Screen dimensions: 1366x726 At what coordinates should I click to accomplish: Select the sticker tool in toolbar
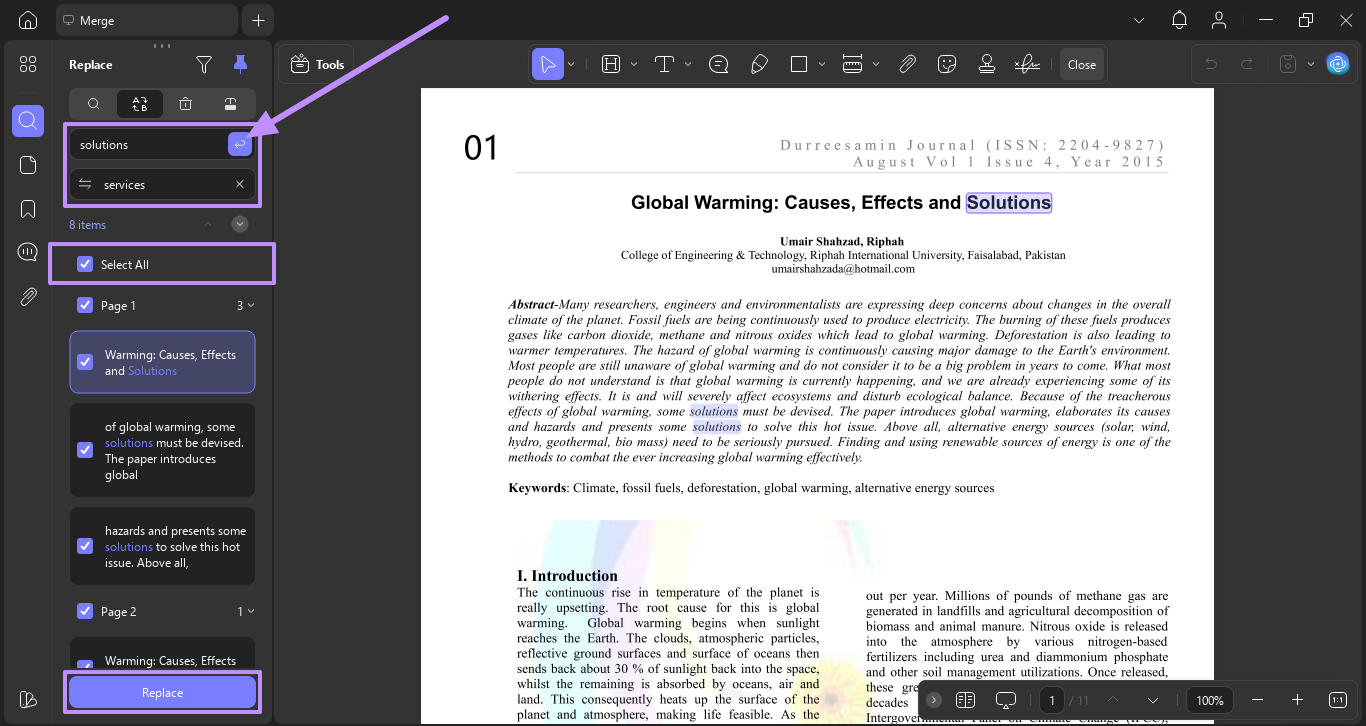pyautogui.click(x=946, y=64)
